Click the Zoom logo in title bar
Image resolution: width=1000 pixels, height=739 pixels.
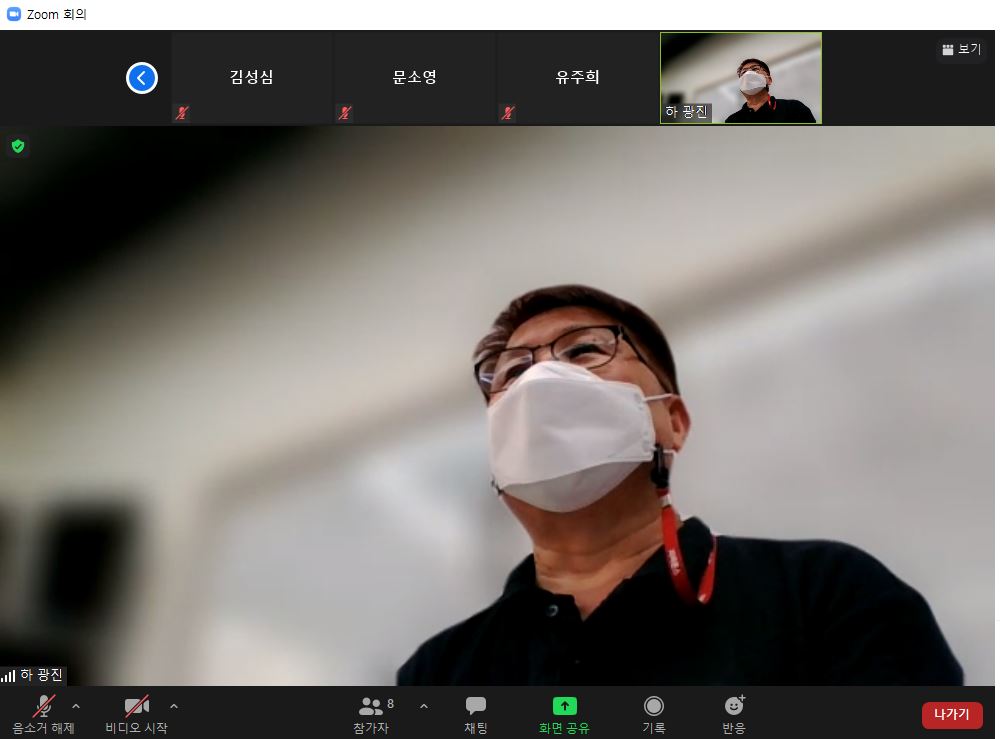14,14
